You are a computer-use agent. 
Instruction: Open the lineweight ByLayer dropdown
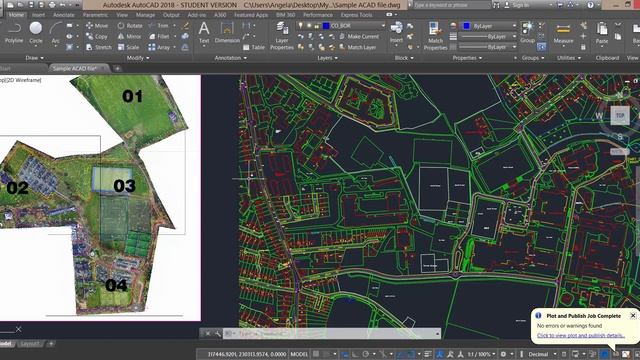[x=514, y=36]
